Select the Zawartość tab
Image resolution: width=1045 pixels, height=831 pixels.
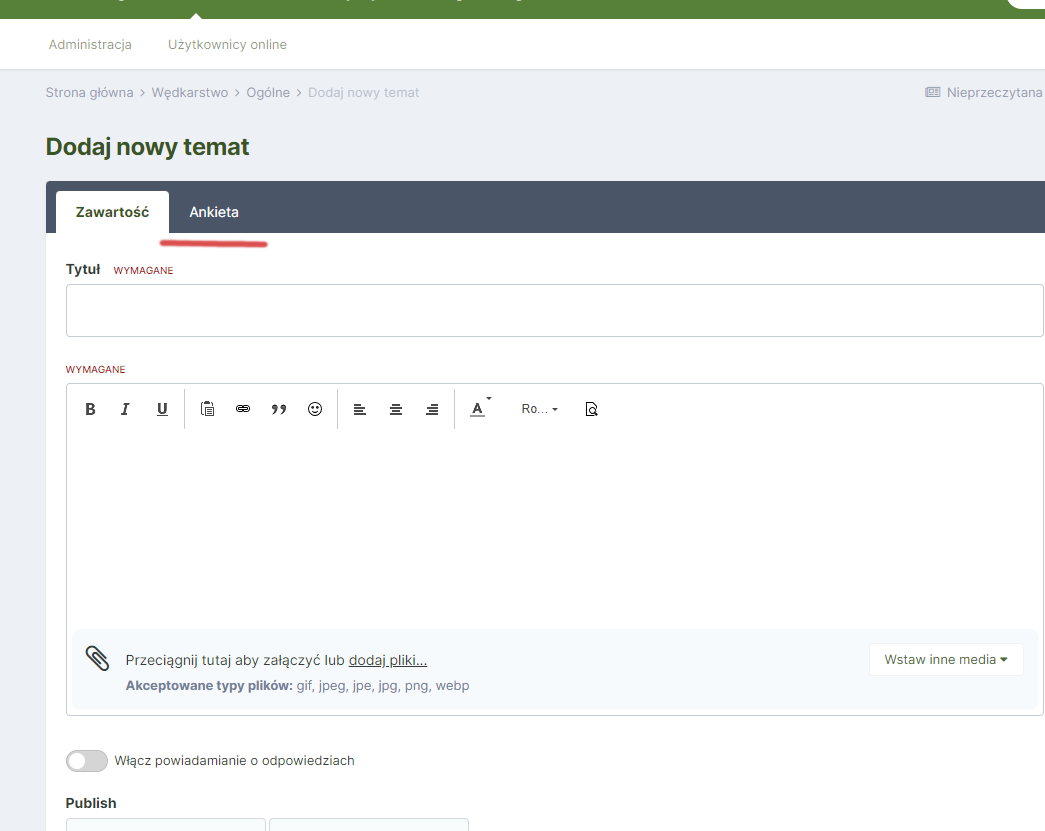coord(113,212)
